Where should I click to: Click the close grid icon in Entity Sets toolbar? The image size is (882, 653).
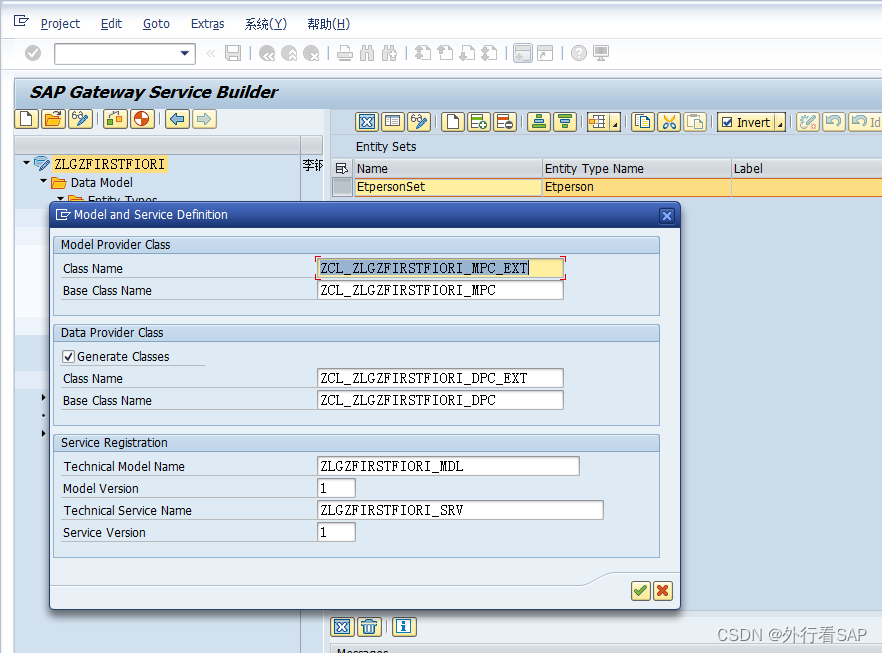point(367,122)
